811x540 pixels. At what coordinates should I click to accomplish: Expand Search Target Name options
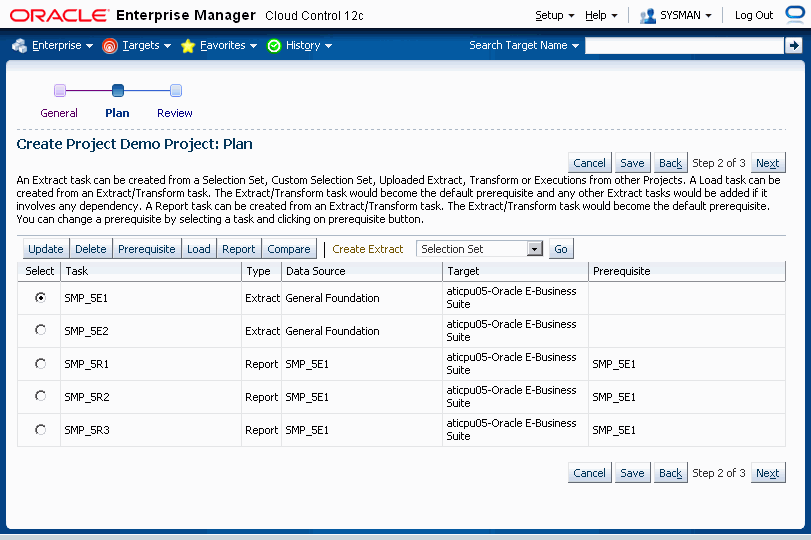coord(524,46)
